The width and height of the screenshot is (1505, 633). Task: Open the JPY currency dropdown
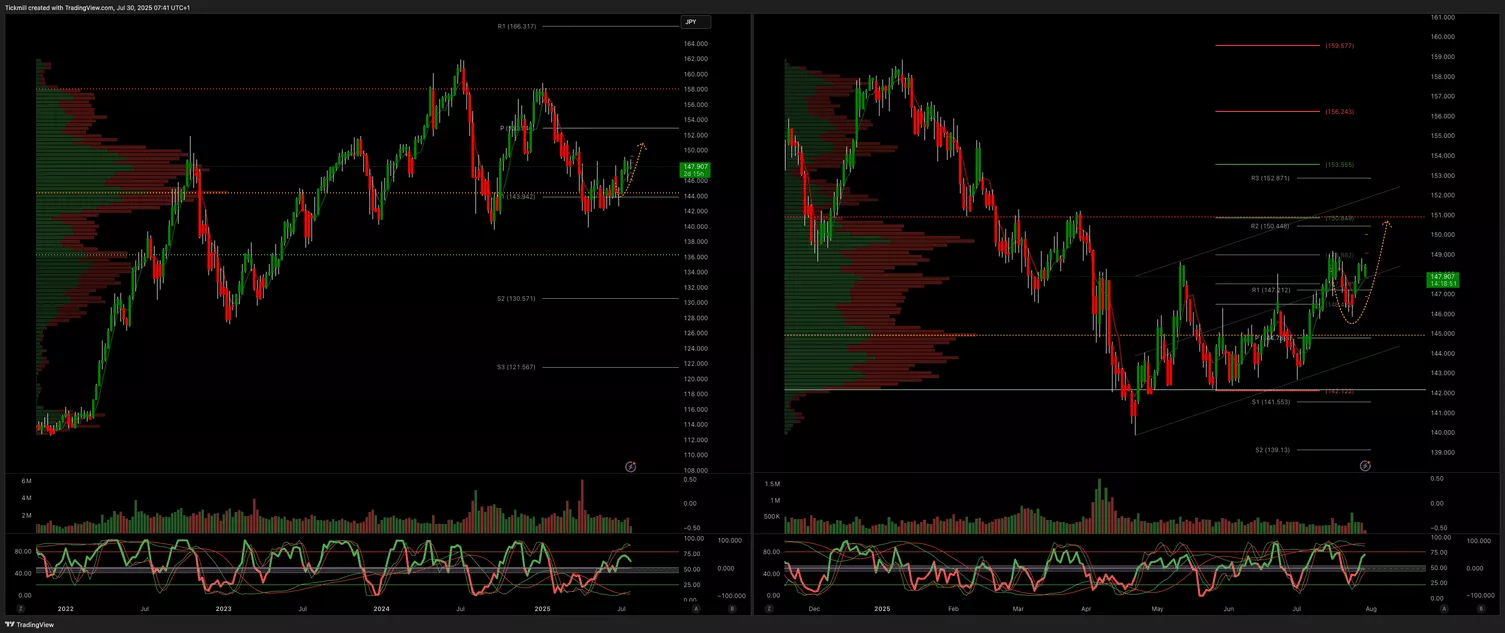point(695,22)
